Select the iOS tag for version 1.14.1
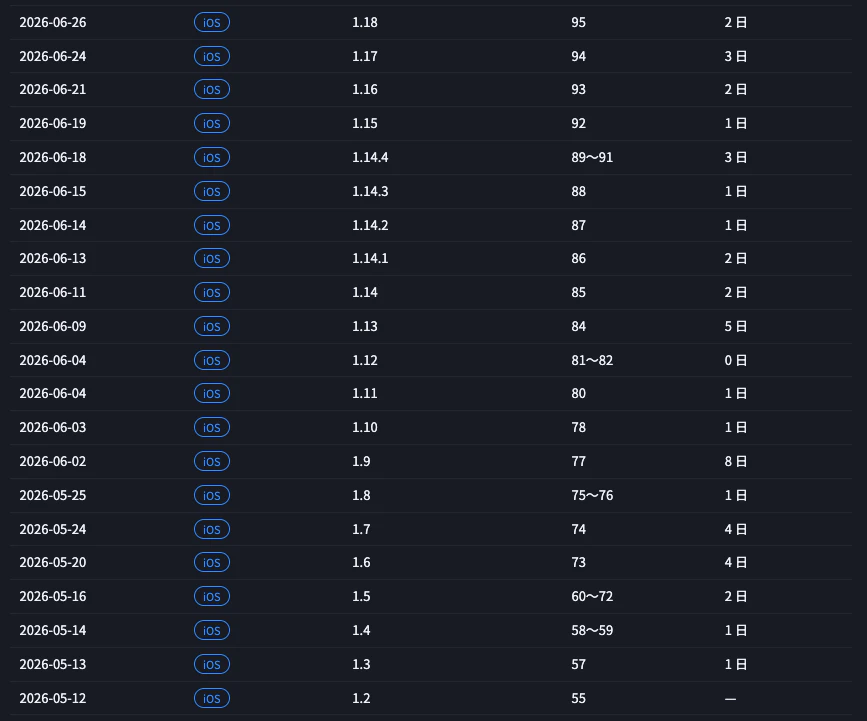This screenshot has height=721, width=867. coord(212,259)
